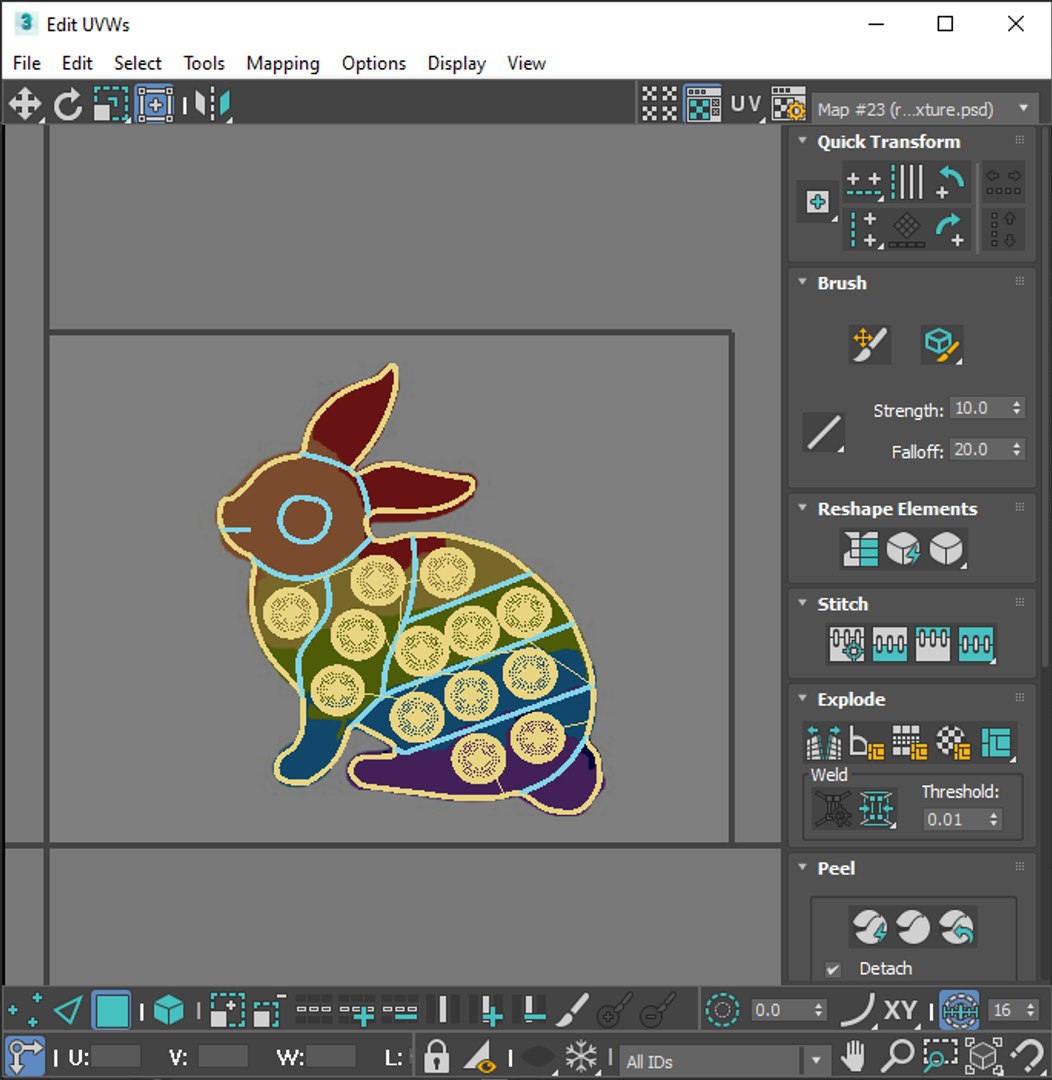Viewport: 1052px width, 1080px height.
Task: Select the Rotate tool icon
Action: 68,105
